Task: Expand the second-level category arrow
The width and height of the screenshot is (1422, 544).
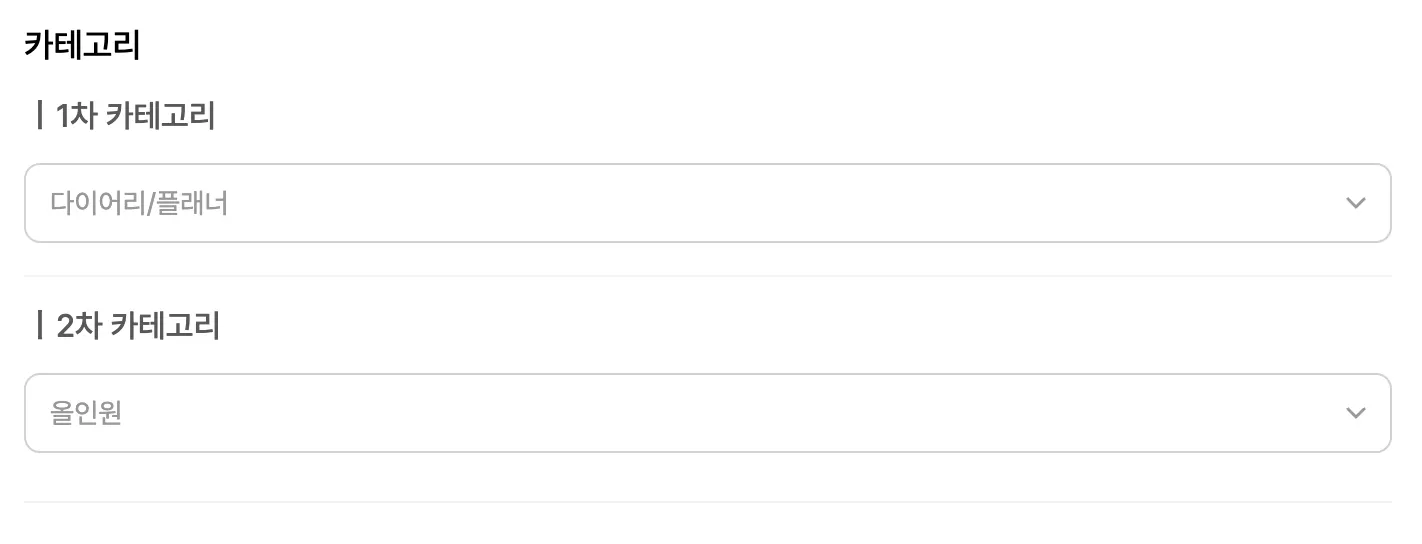Action: tap(1355, 413)
